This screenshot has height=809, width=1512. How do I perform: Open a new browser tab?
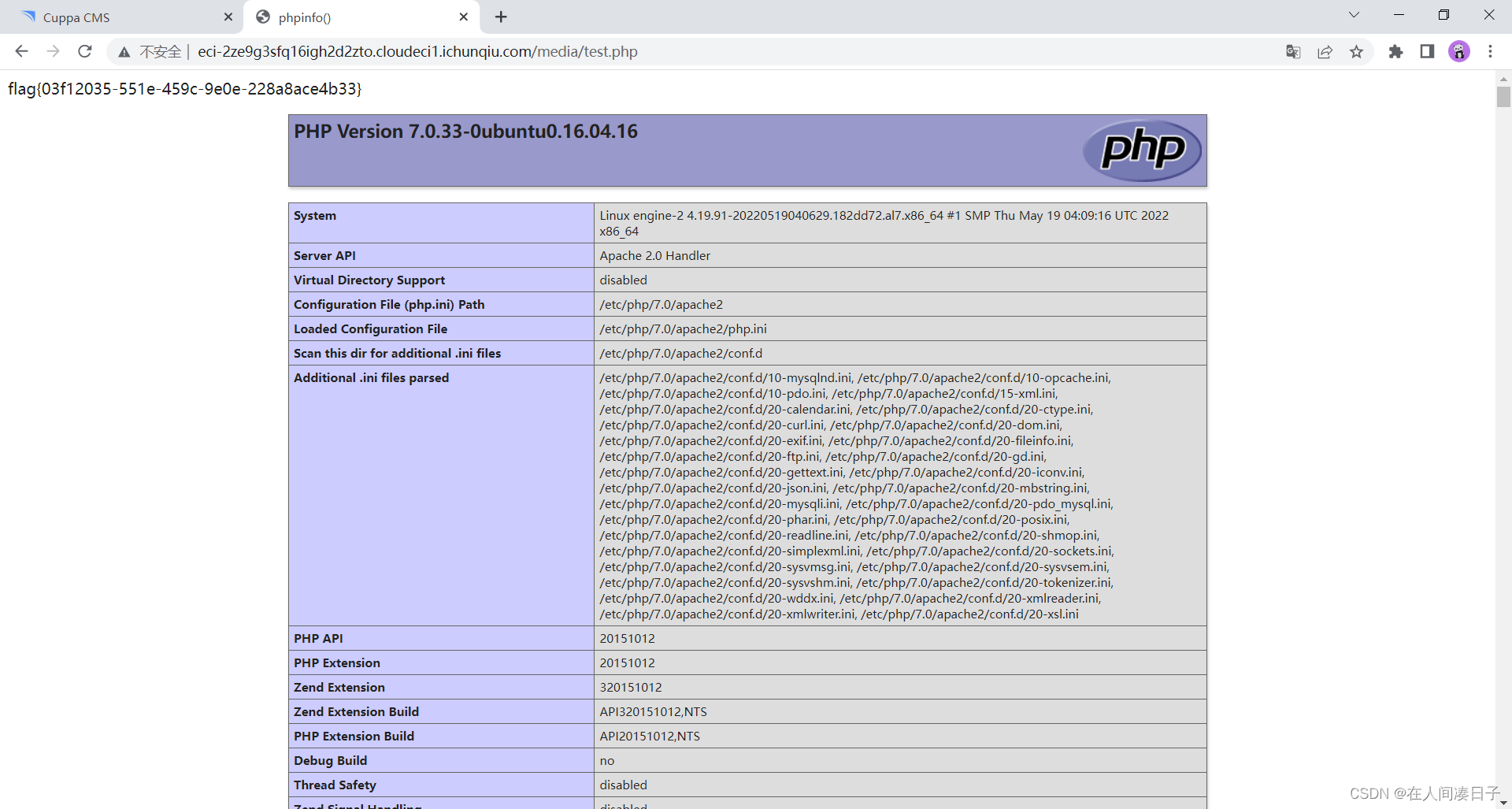pos(500,17)
